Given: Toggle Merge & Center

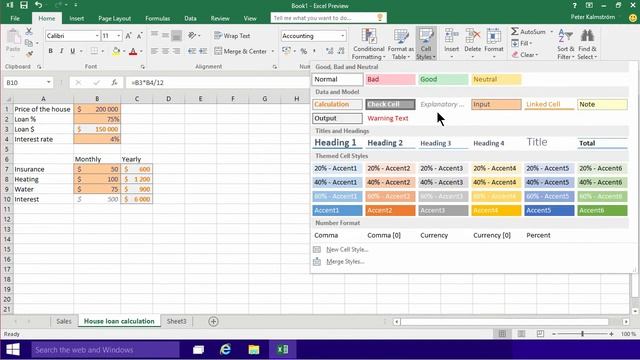Looking at the screenshot, I should pyautogui.click(x=240, y=51).
